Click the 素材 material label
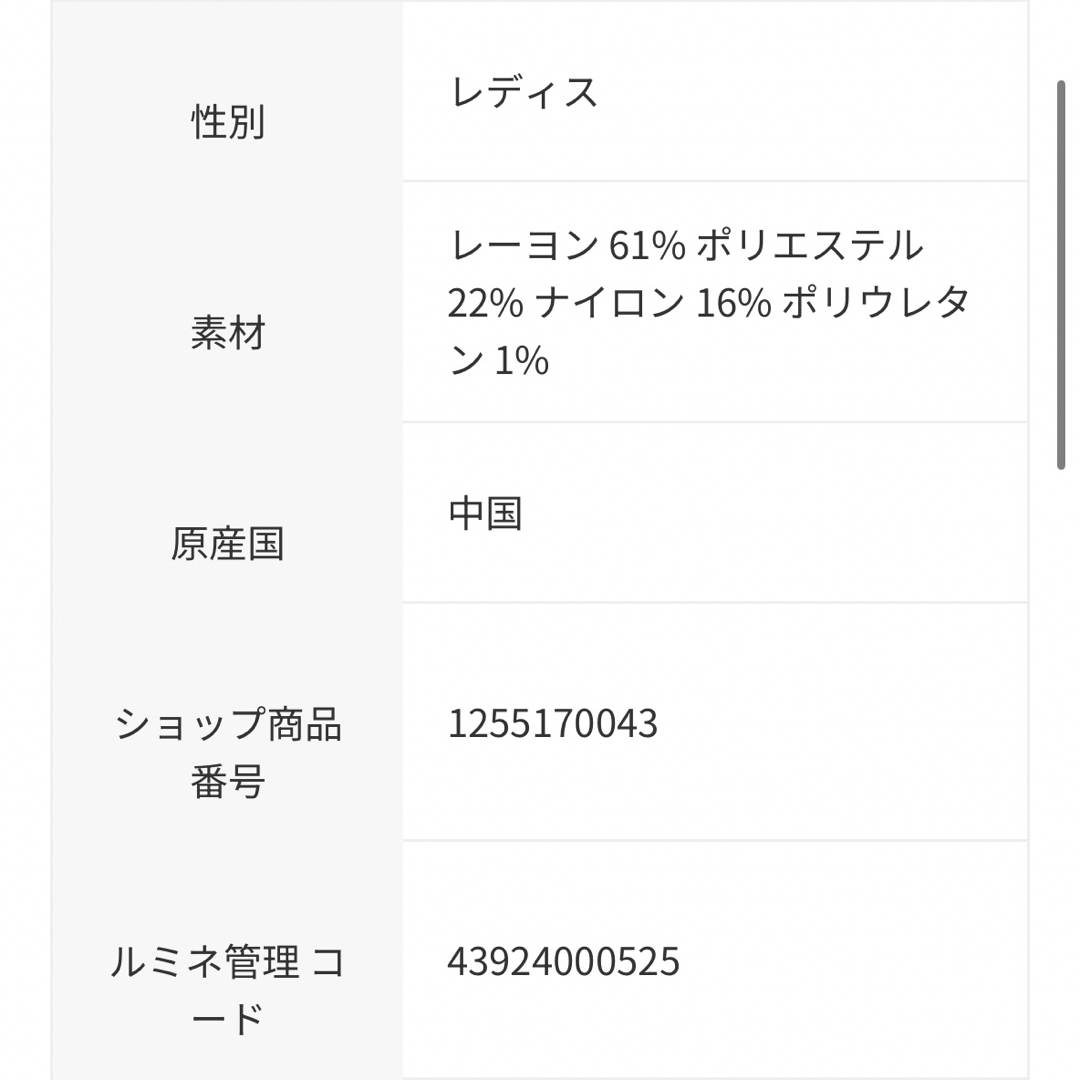1080x1080 pixels. [227, 333]
